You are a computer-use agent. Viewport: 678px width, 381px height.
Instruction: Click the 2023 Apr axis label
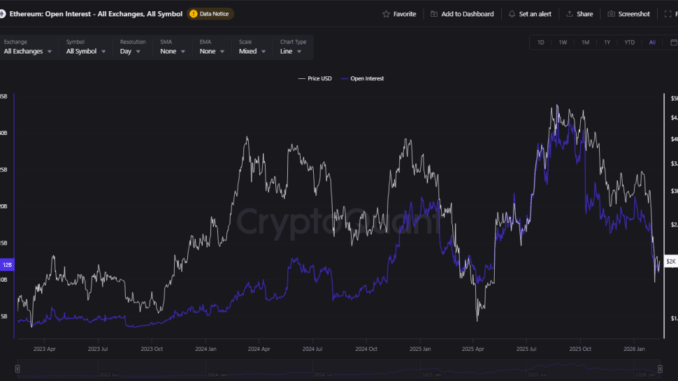(x=45, y=349)
